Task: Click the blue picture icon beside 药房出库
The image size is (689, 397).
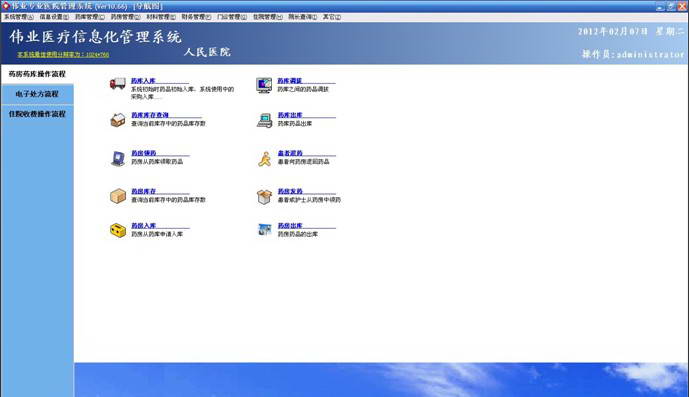Action: click(265, 229)
